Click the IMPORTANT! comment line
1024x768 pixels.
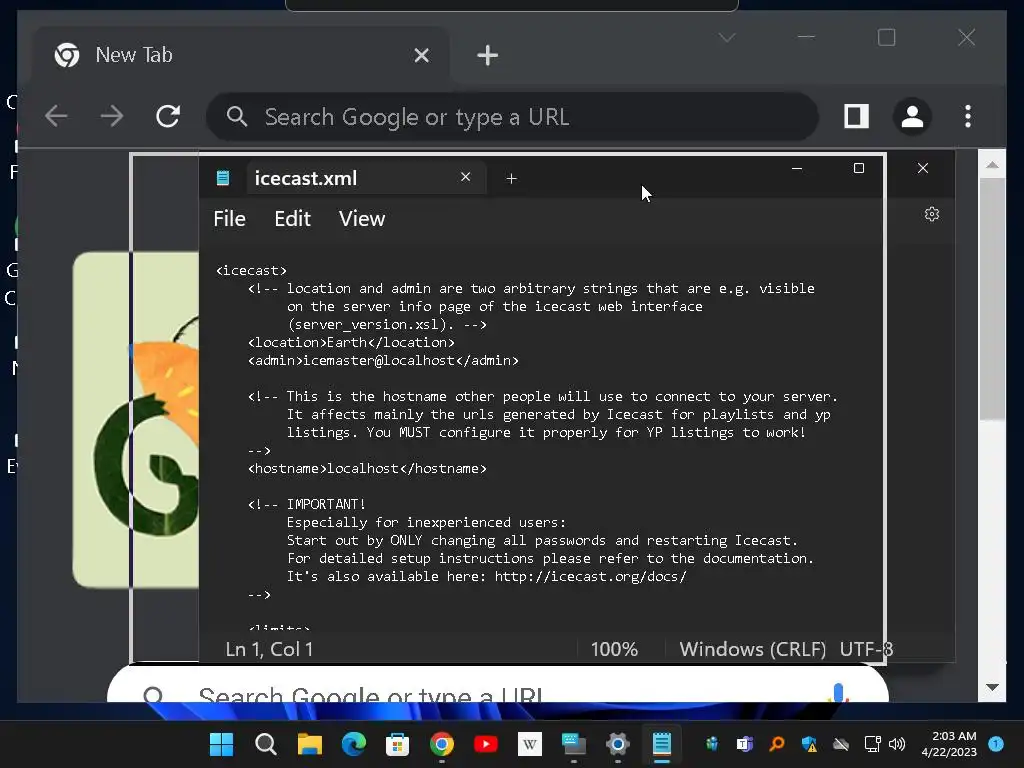click(307, 504)
